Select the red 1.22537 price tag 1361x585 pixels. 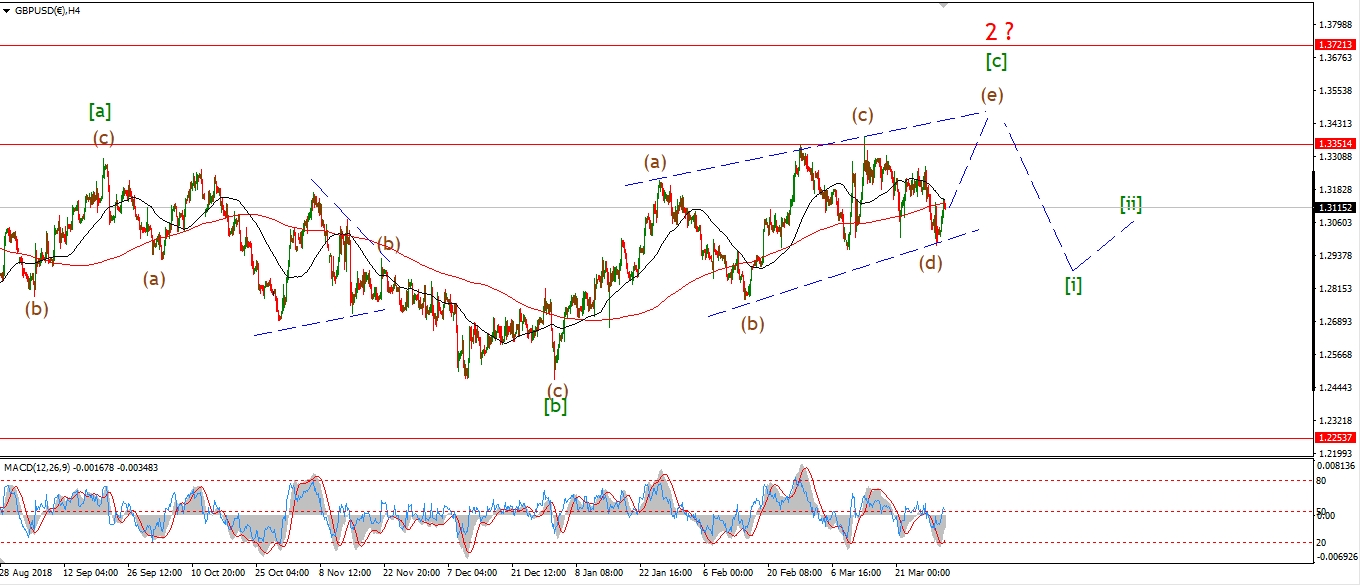1336,438
